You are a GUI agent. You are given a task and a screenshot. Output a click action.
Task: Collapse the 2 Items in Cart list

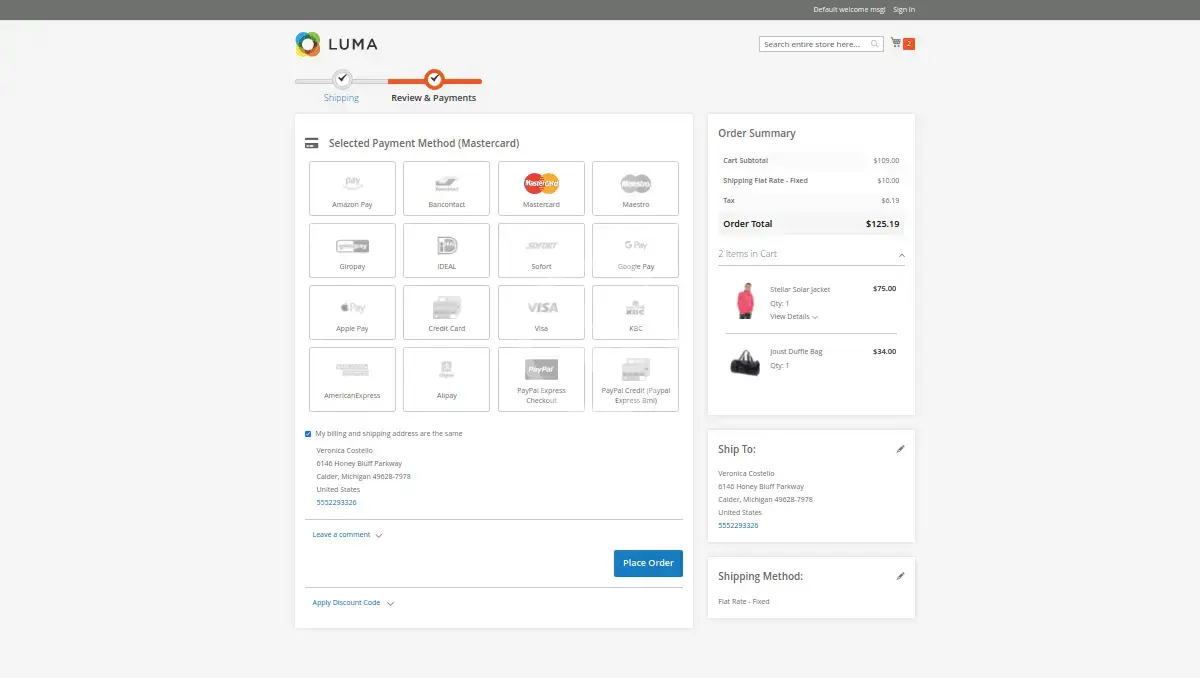(x=901, y=255)
